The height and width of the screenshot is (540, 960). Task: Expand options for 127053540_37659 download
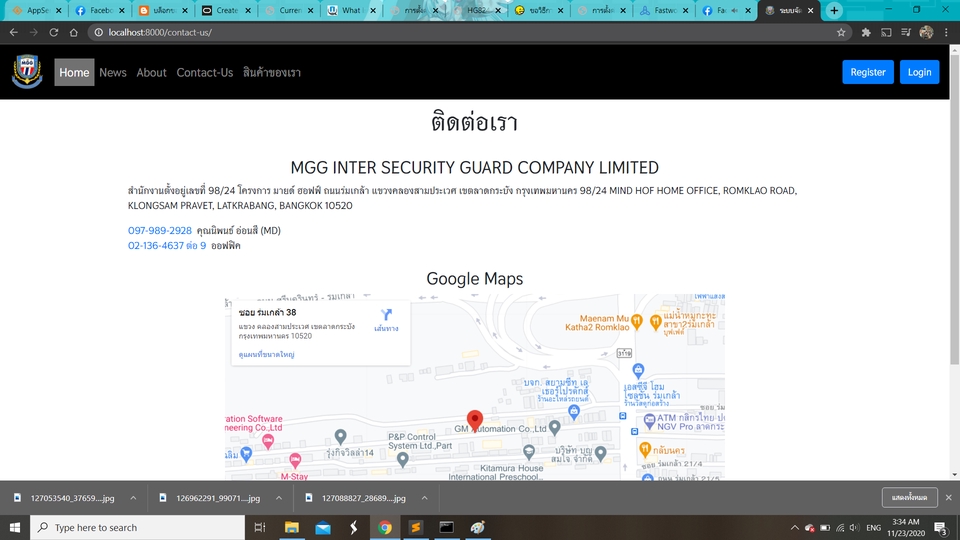[133, 498]
